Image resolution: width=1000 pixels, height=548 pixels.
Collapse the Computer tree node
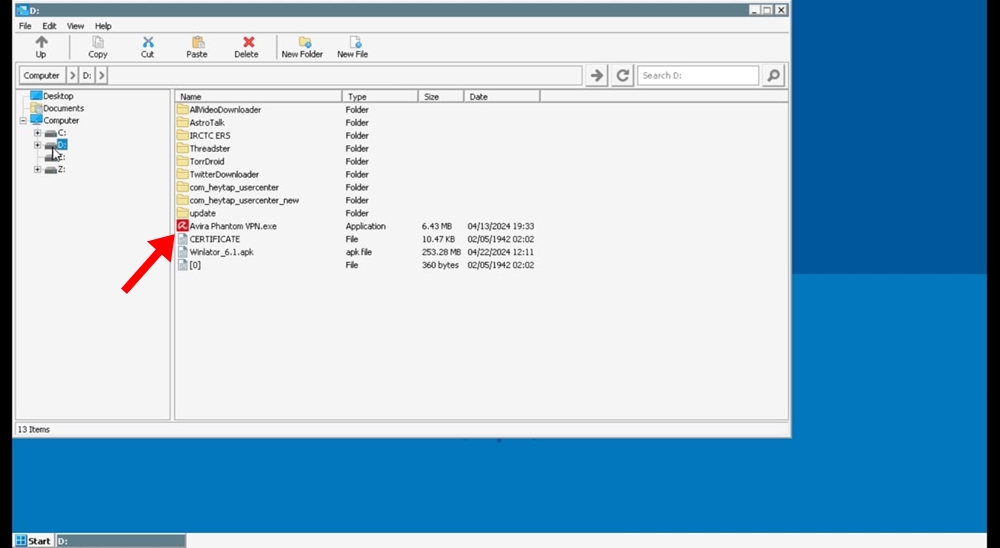click(x=24, y=121)
